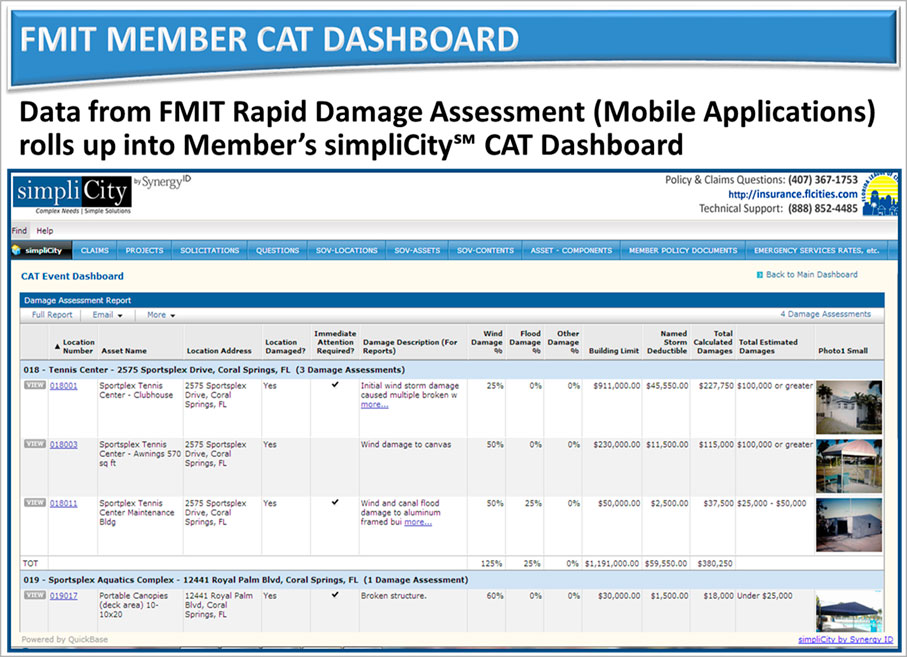Open http://insurance.flcities.com link
The width and height of the screenshot is (907, 657).
click(x=792, y=194)
